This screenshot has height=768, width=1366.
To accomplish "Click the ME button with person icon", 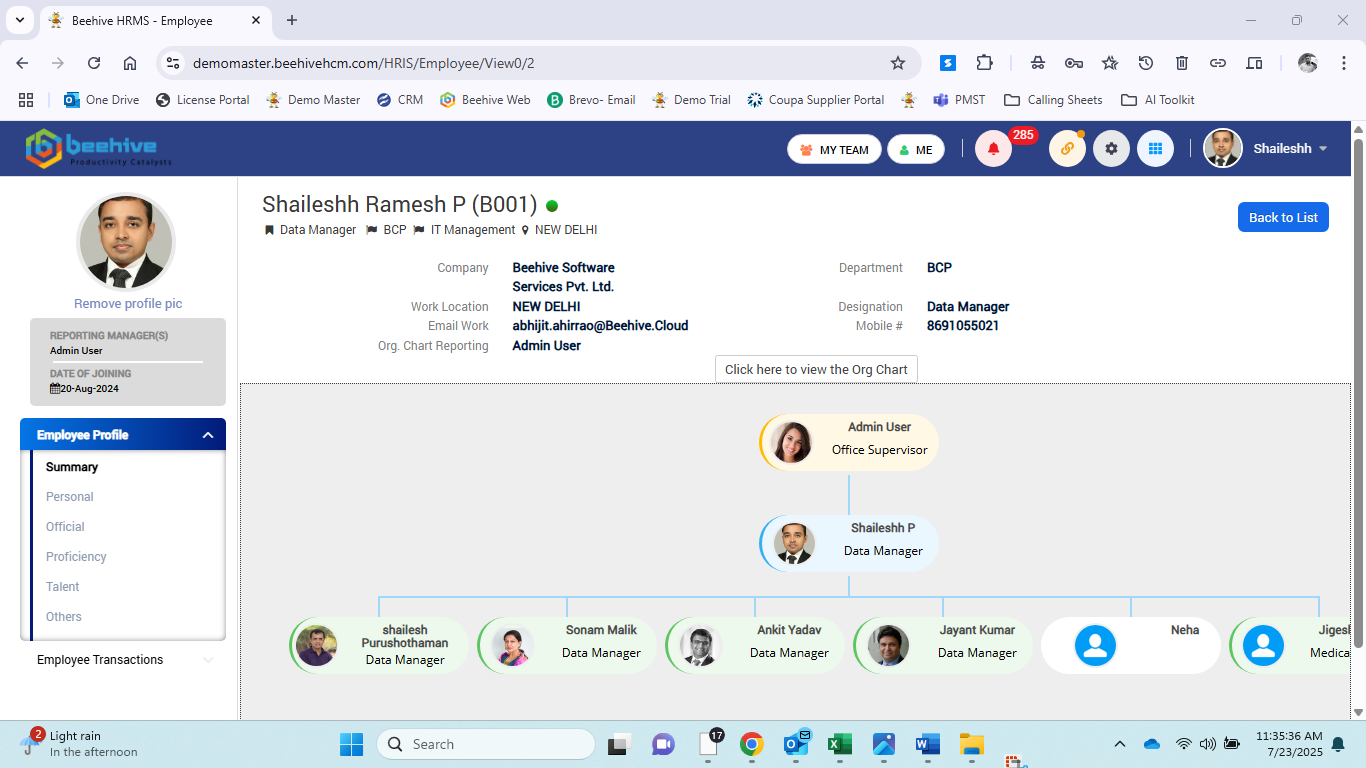I will click(x=915, y=148).
